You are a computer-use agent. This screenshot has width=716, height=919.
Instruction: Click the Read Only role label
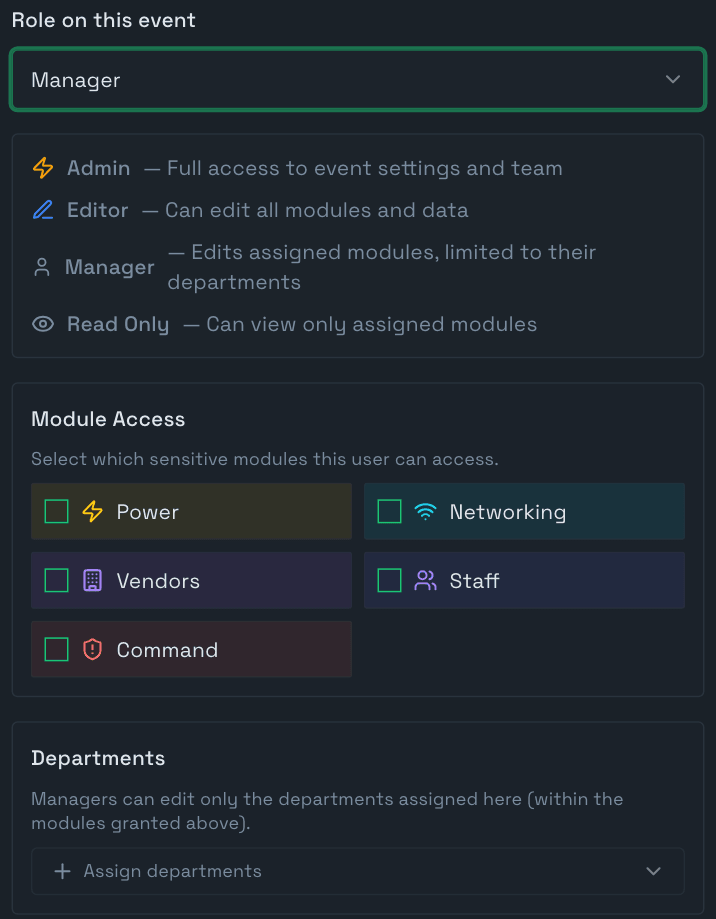(118, 324)
